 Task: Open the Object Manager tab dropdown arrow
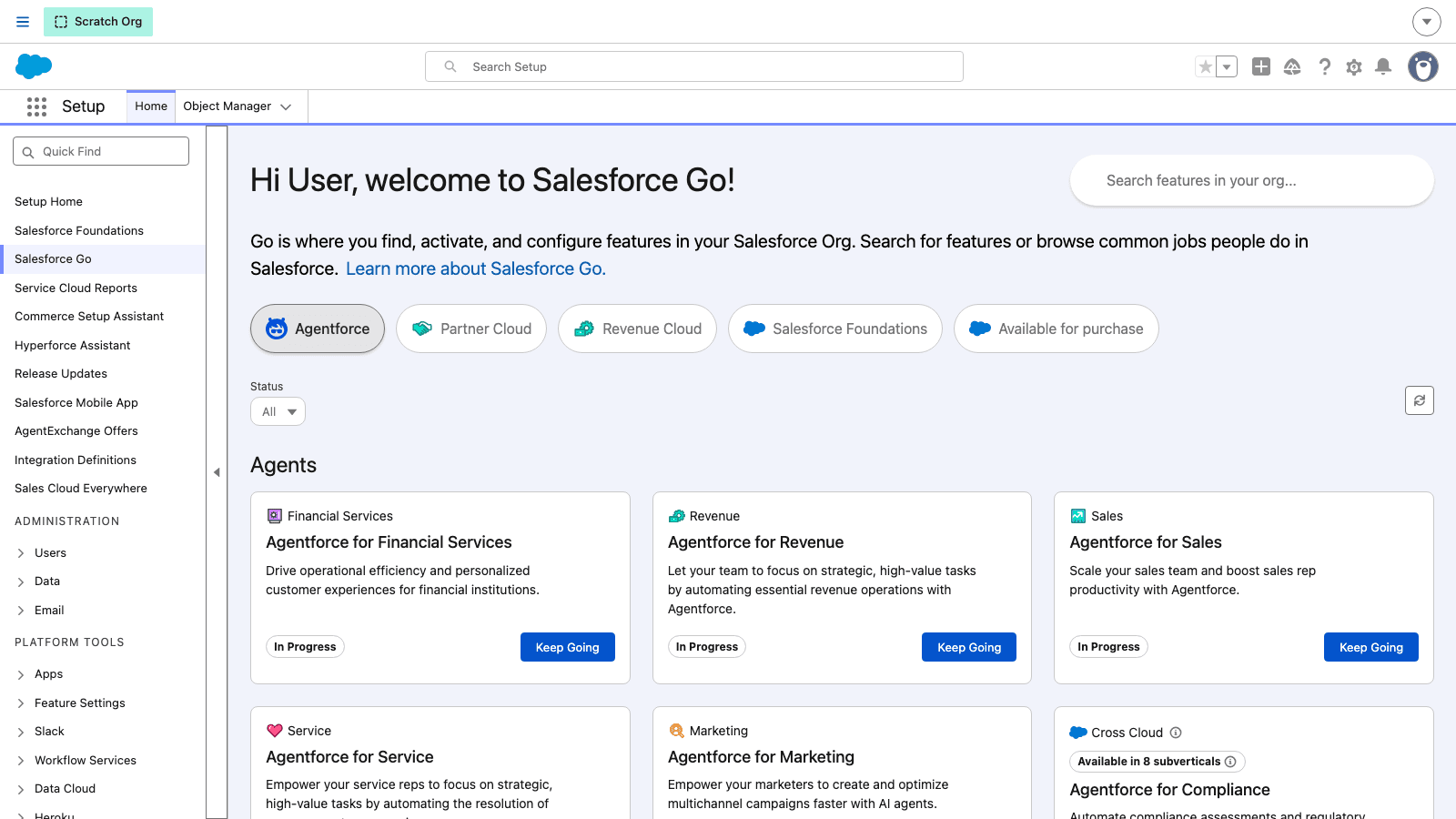pos(286,106)
